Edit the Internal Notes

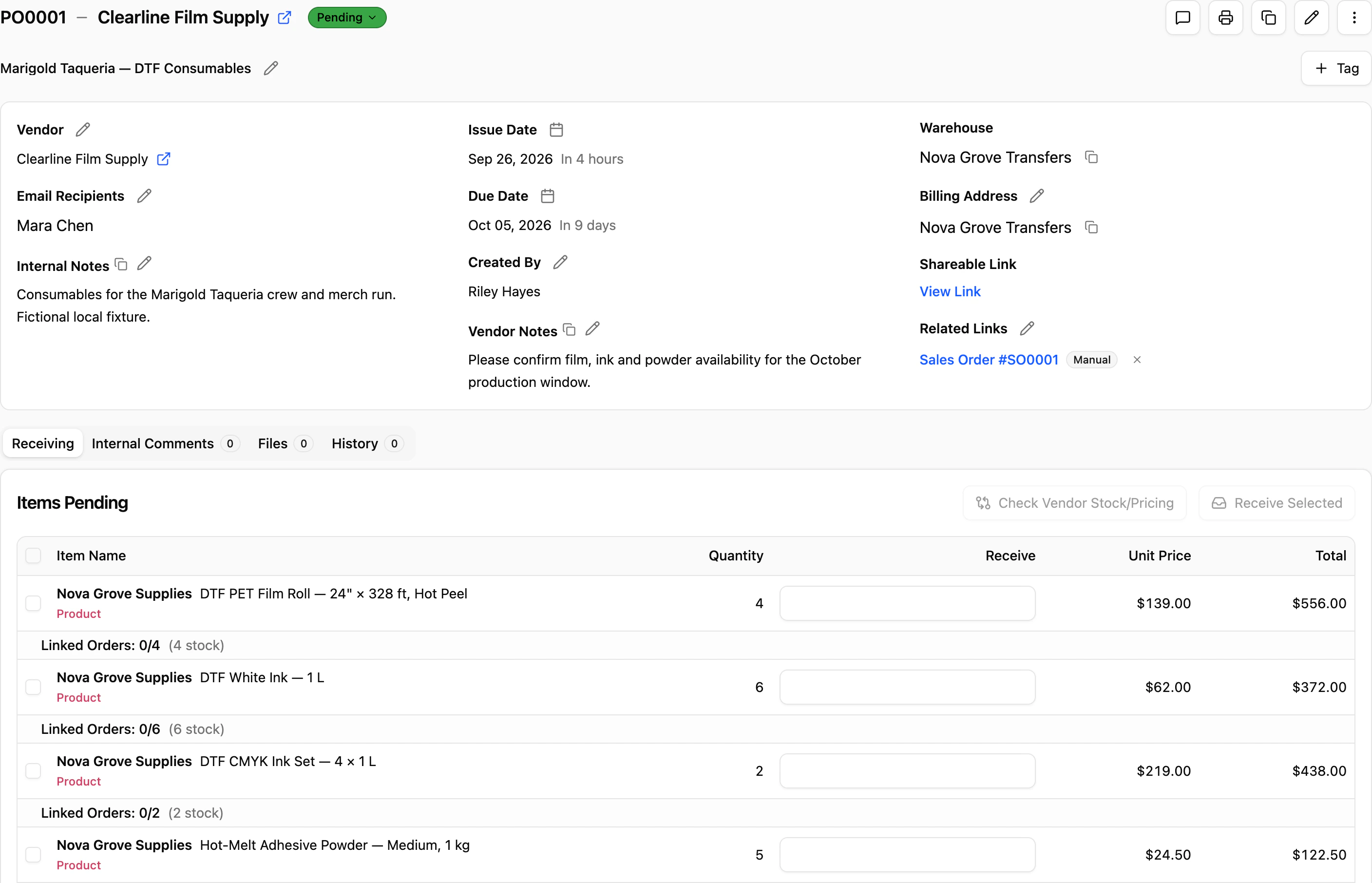144,264
